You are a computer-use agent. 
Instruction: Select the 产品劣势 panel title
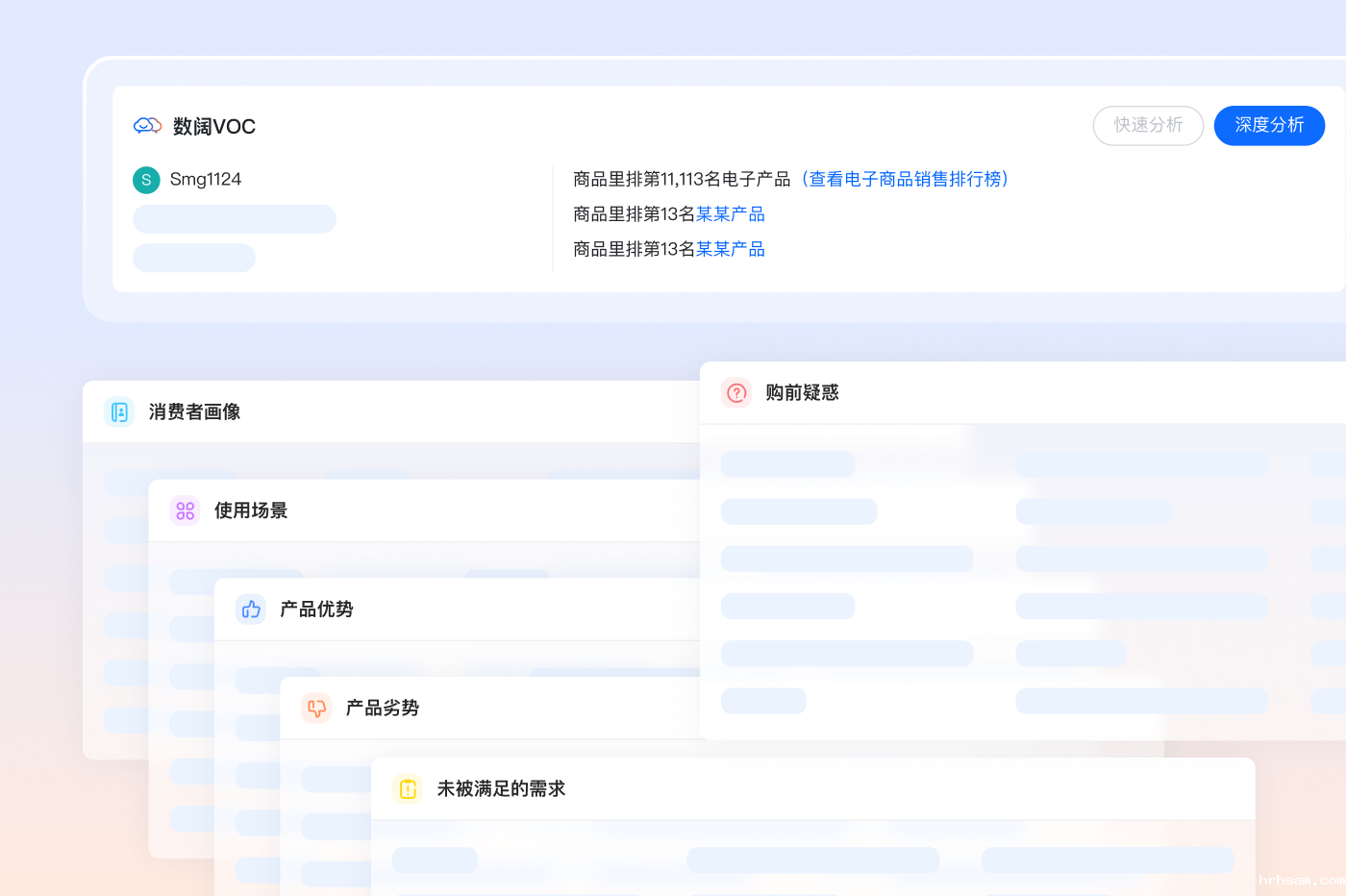point(383,709)
